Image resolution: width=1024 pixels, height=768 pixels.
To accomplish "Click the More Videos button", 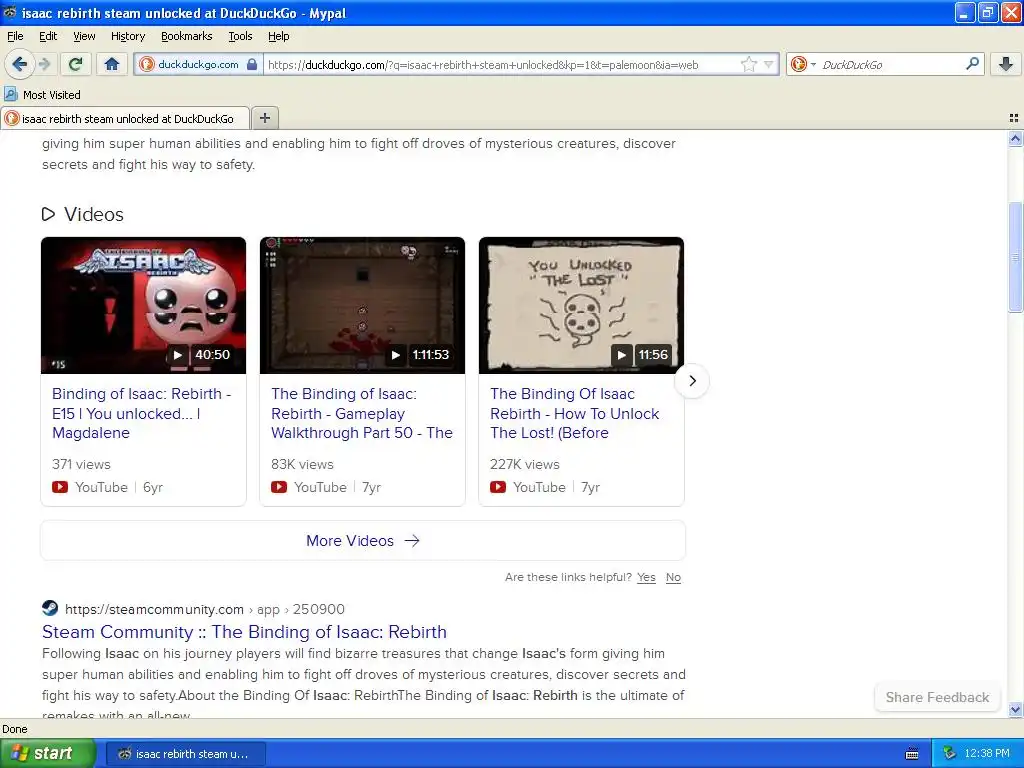I will 362,541.
